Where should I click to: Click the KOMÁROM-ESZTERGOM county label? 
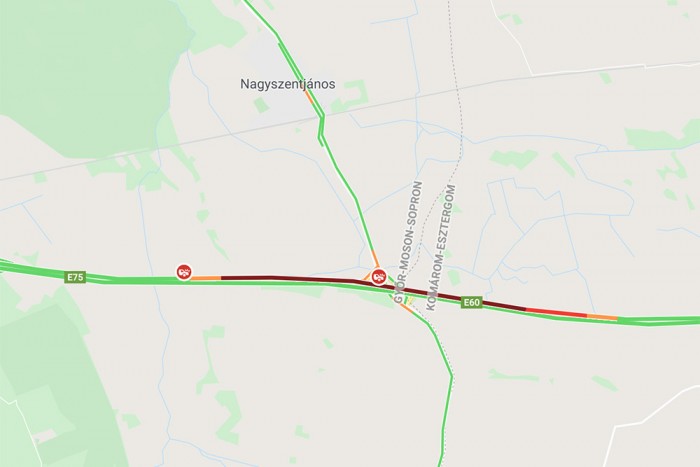click(441, 248)
